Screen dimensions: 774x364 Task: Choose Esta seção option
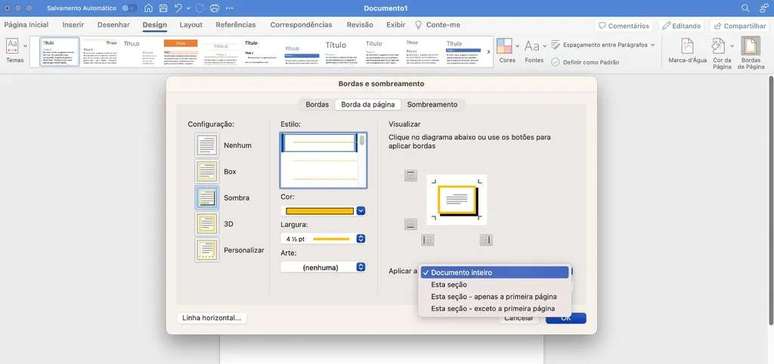click(x=495, y=284)
